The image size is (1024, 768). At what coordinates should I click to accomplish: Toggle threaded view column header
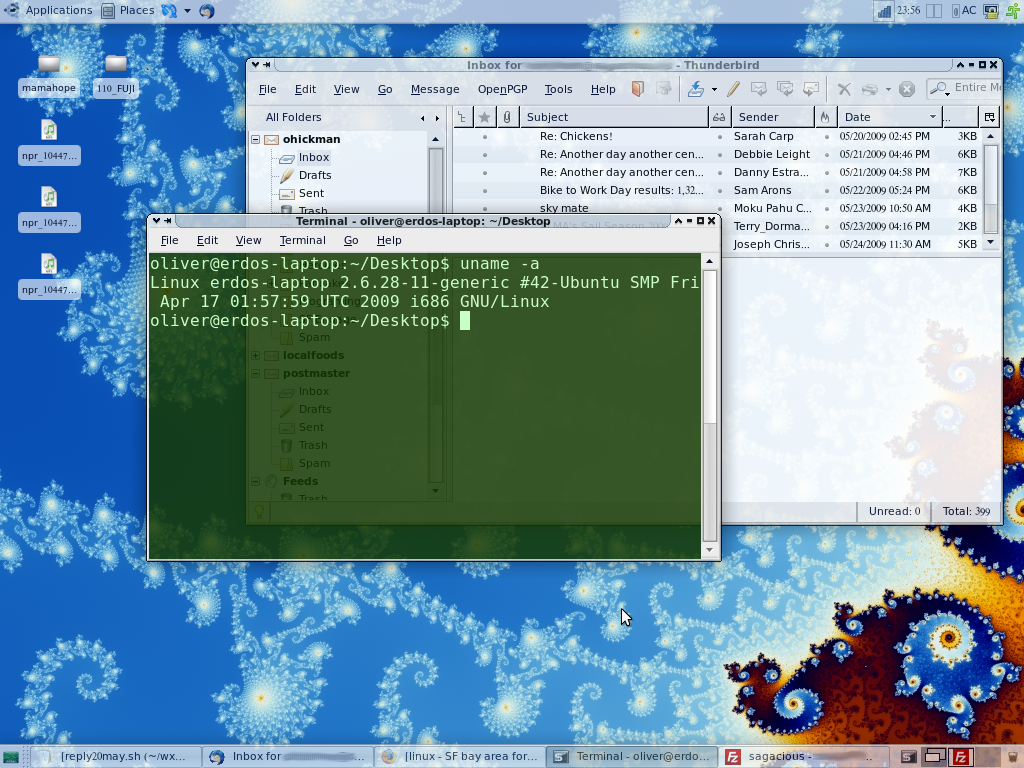point(462,117)
